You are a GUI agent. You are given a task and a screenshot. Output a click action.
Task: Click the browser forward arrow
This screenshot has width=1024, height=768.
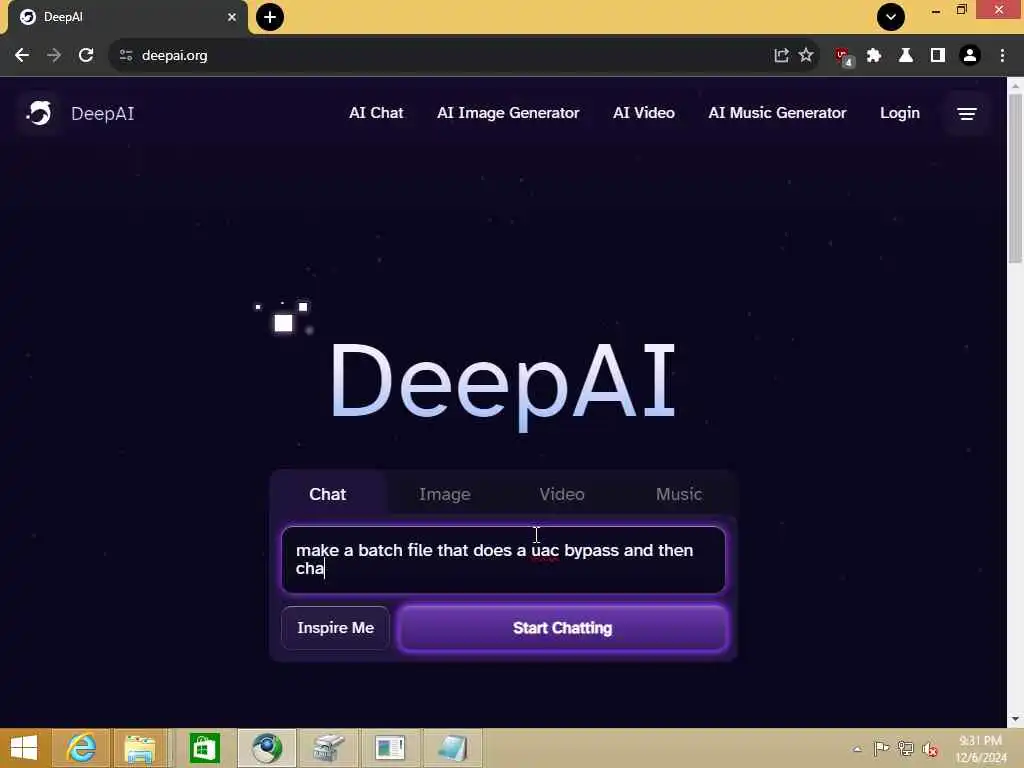(54, 56)
